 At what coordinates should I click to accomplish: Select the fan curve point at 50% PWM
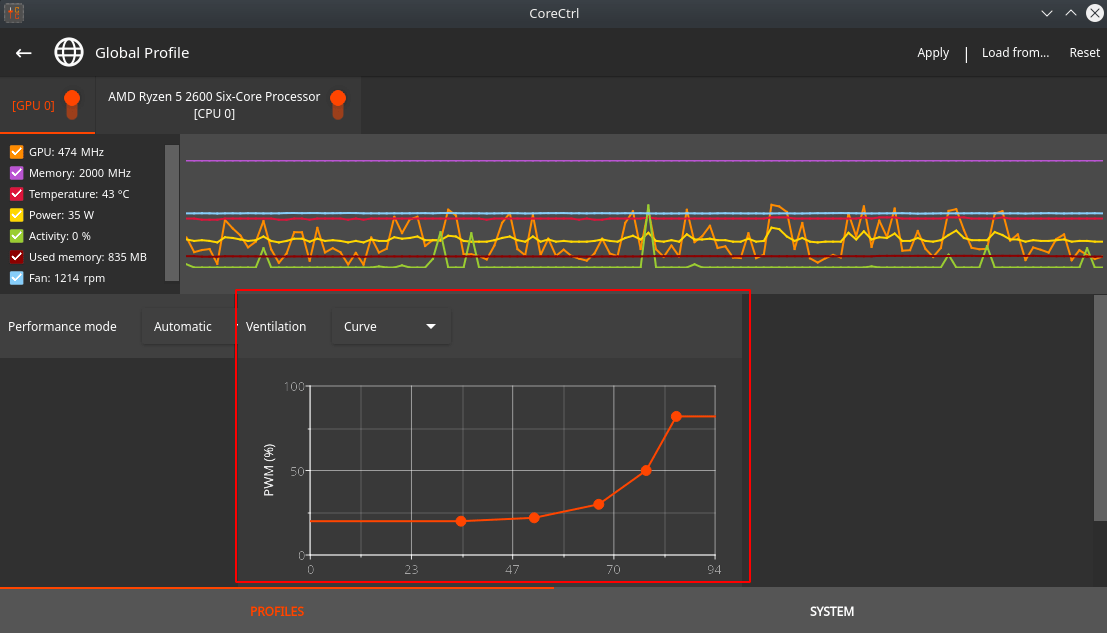pos(646,470)
